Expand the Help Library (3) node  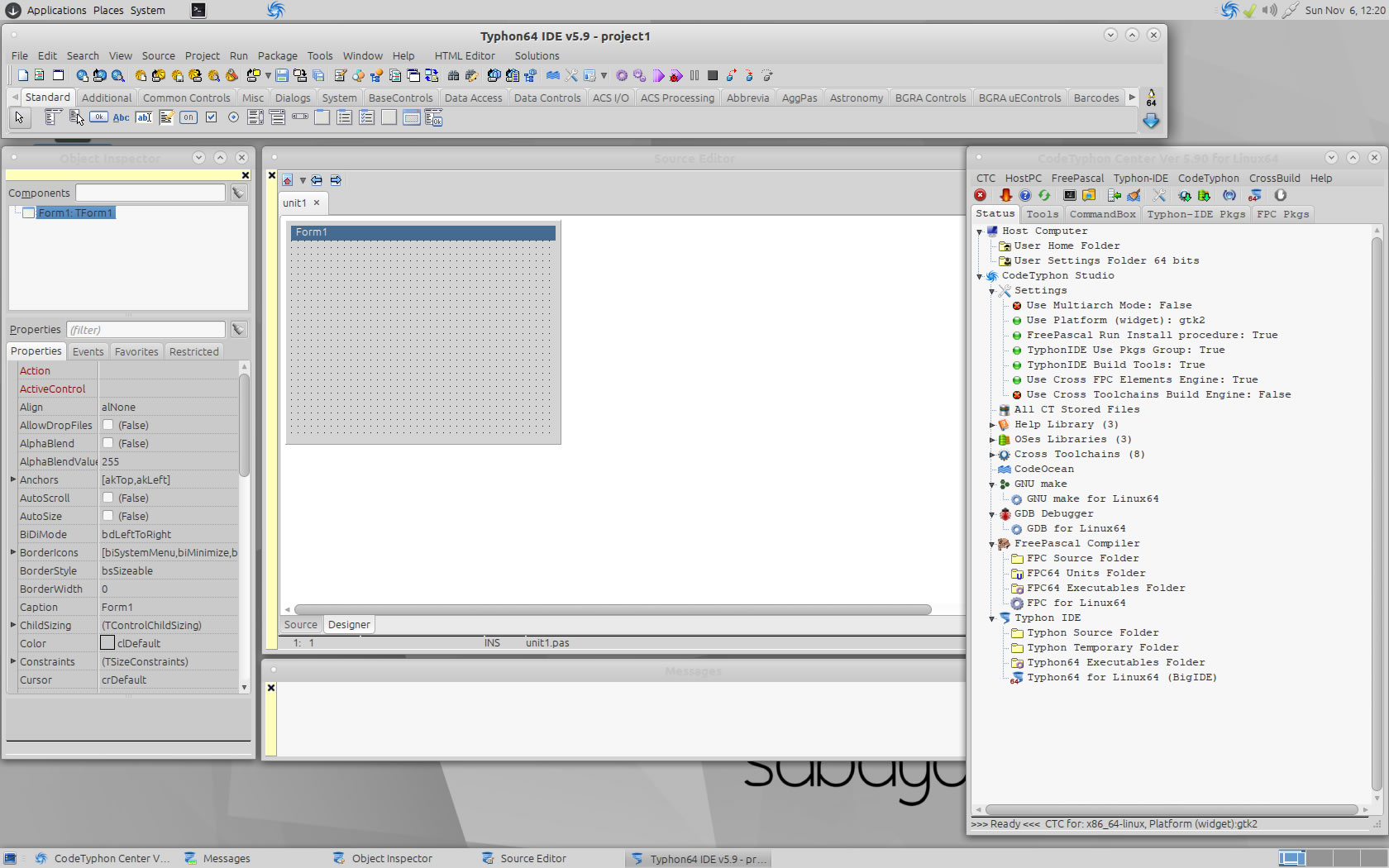(x=992, y=425)
